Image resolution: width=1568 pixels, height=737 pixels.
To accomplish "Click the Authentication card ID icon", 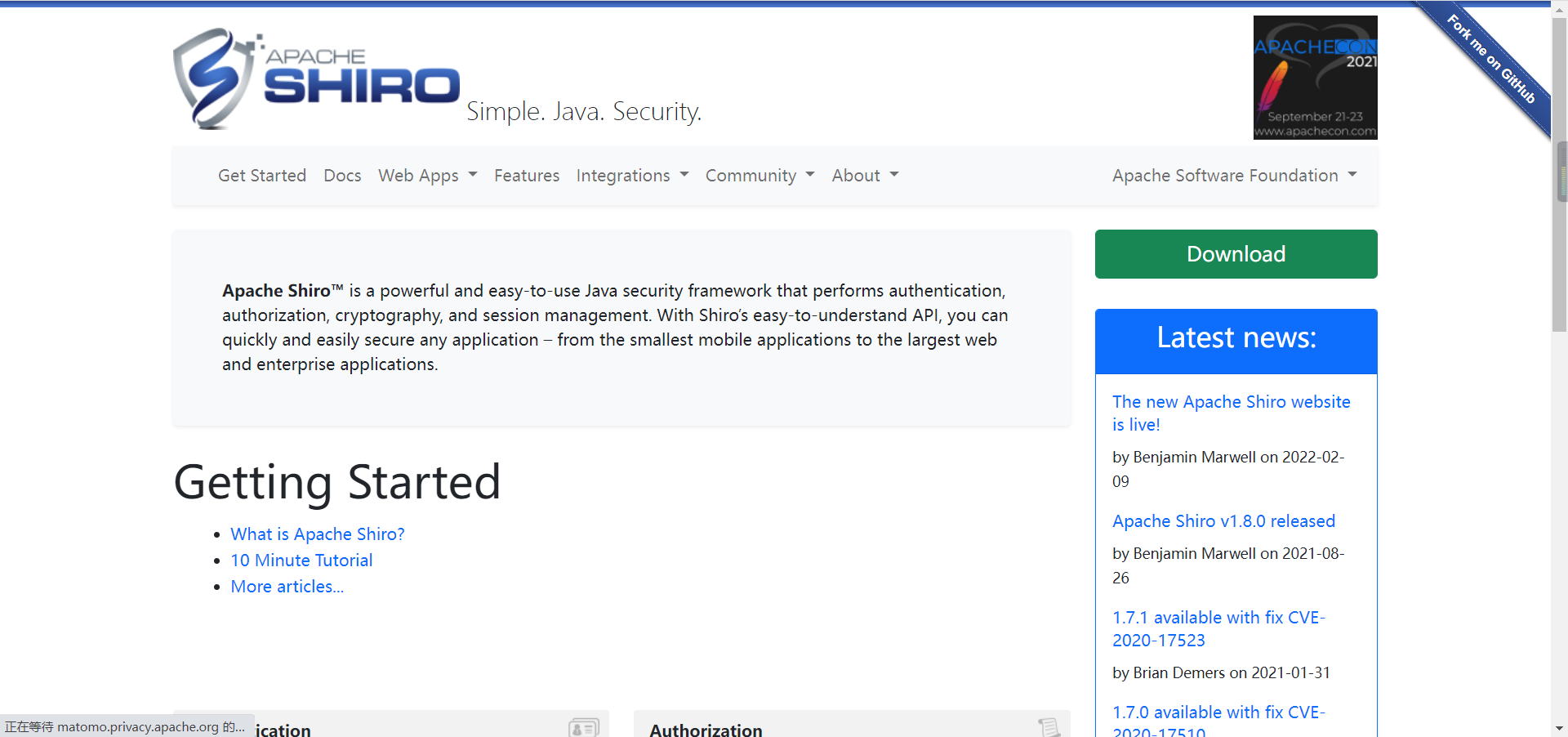I will (x=584, y=728).
